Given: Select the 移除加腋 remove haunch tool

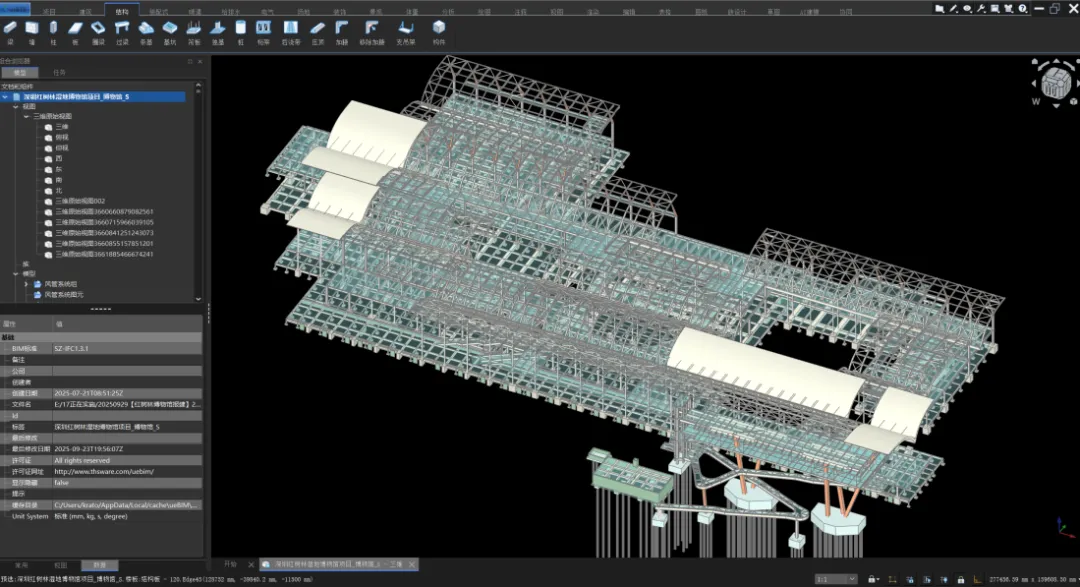Looking at the screenshot, I should click(371, 32).
